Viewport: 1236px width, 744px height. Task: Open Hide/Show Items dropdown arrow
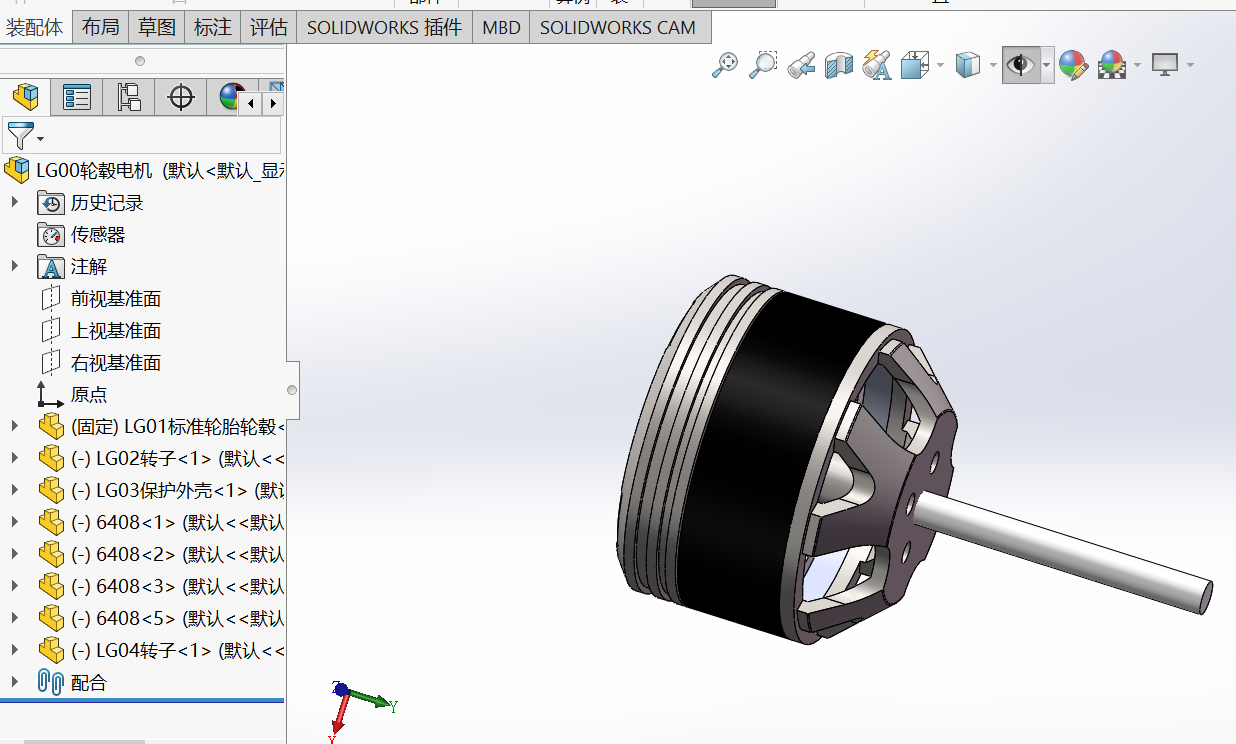coord(1046,66)
